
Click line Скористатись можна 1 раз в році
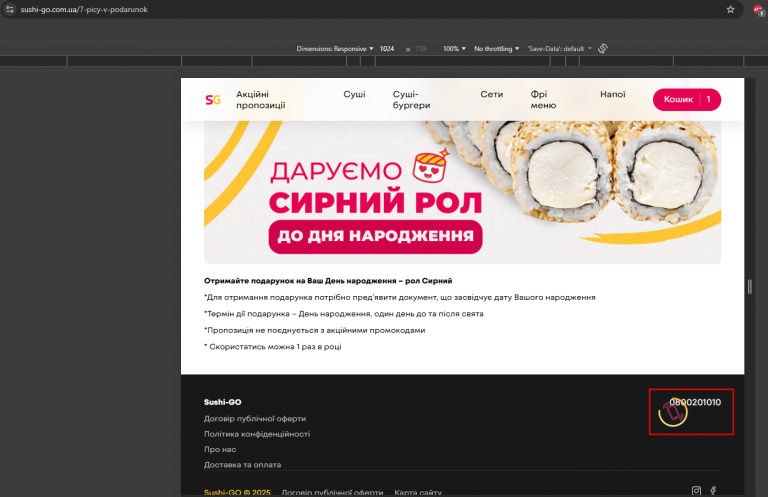pyautogui.click(x=273, y=347)
